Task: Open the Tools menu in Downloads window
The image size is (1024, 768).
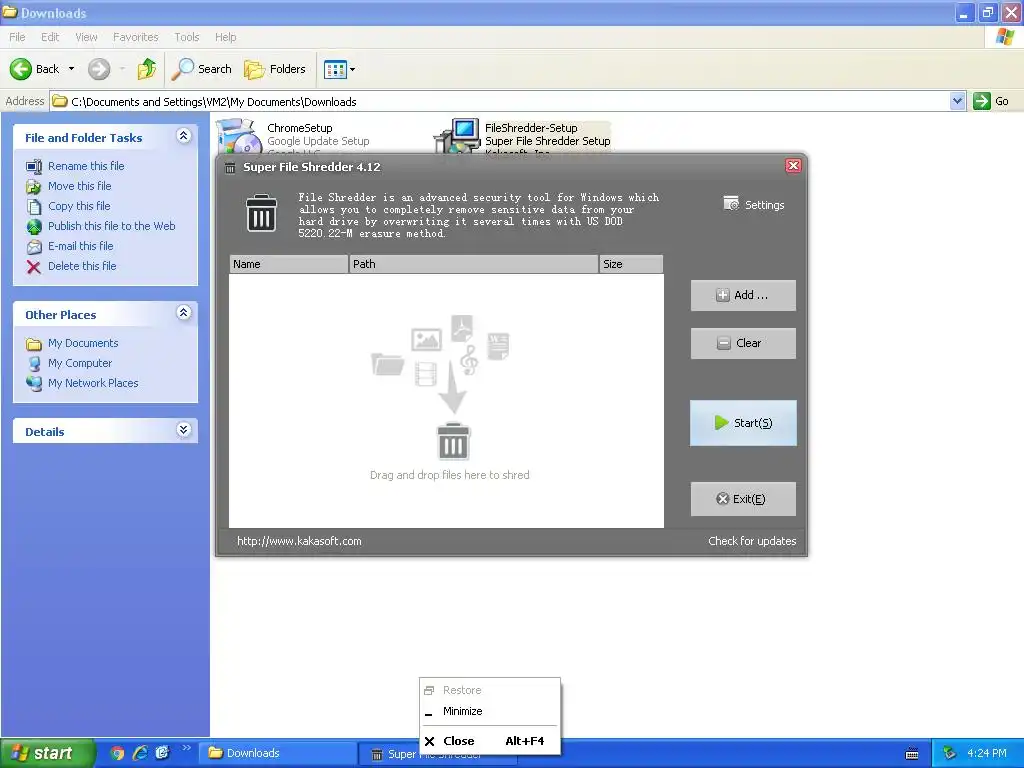Action: click(x=186, y=37)
